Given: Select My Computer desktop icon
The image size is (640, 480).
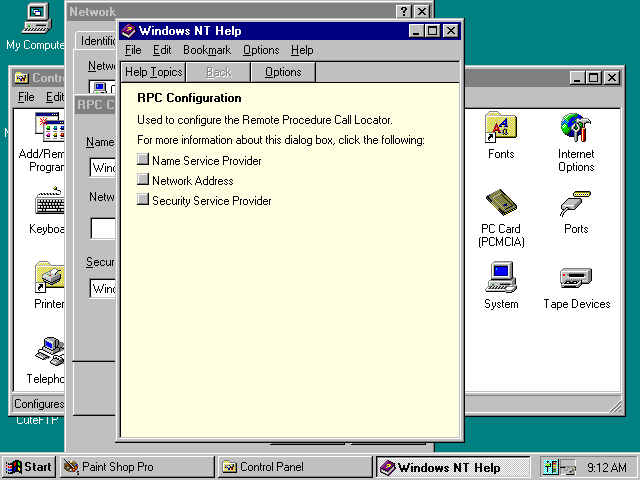Looking at the screenshot, I should point(36,18).
